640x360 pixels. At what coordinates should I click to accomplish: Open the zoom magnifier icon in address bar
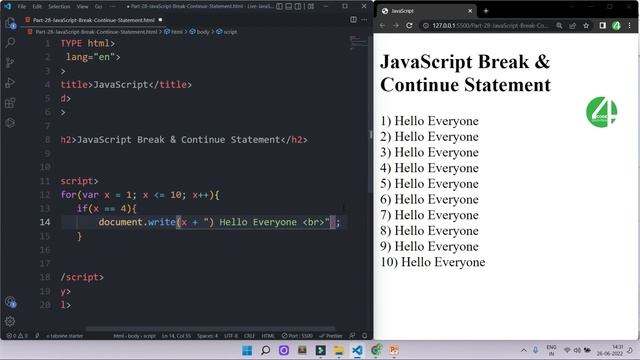[x=559, y=25]
